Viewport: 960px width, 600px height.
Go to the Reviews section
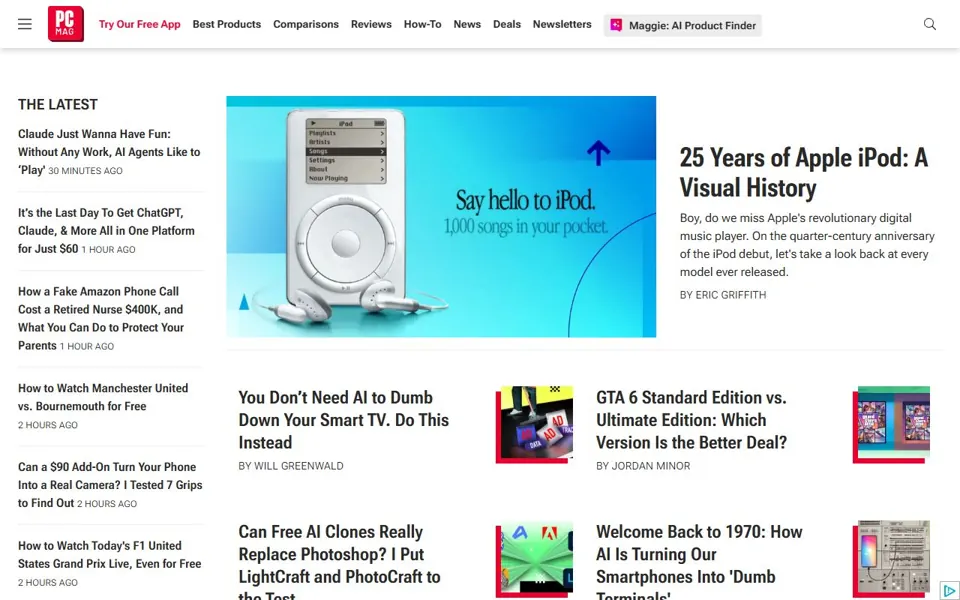(371, 24)
